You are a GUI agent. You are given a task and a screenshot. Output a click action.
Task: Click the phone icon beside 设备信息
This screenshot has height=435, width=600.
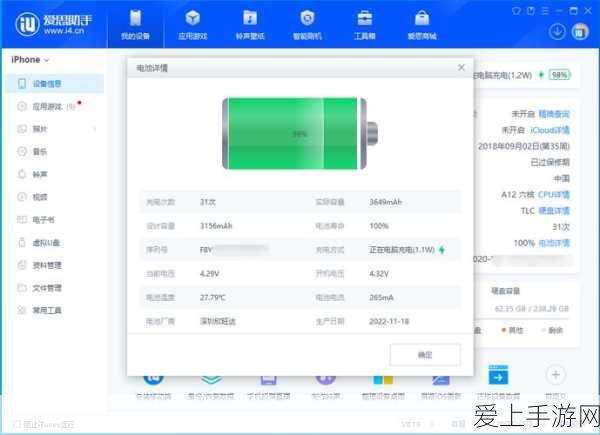(22, 83)
